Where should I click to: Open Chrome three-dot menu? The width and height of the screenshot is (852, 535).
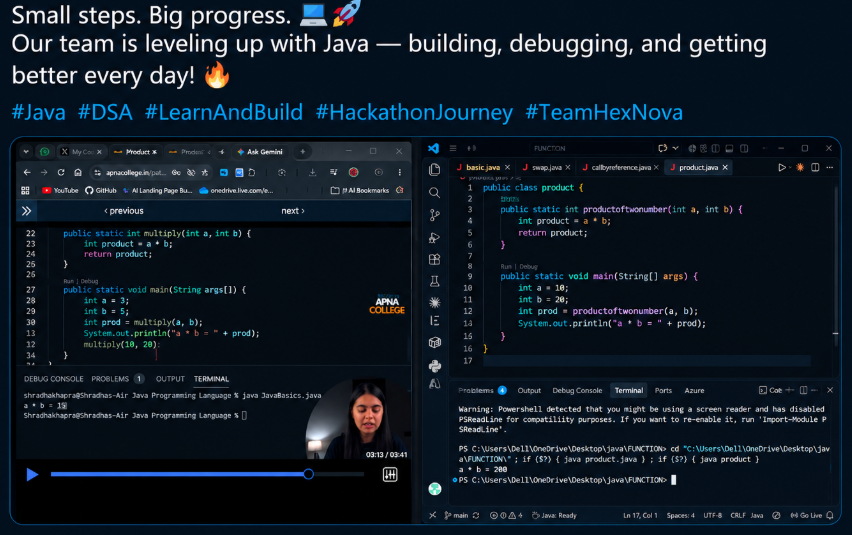pyautogui.click(x=399, y=172)
